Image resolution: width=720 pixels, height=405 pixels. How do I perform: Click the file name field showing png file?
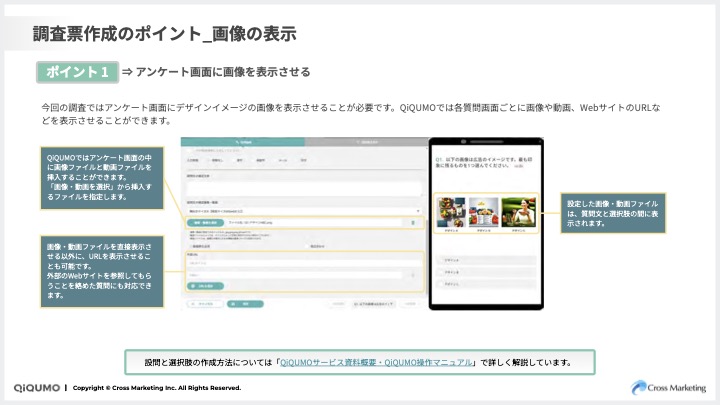tap(314, 223)
